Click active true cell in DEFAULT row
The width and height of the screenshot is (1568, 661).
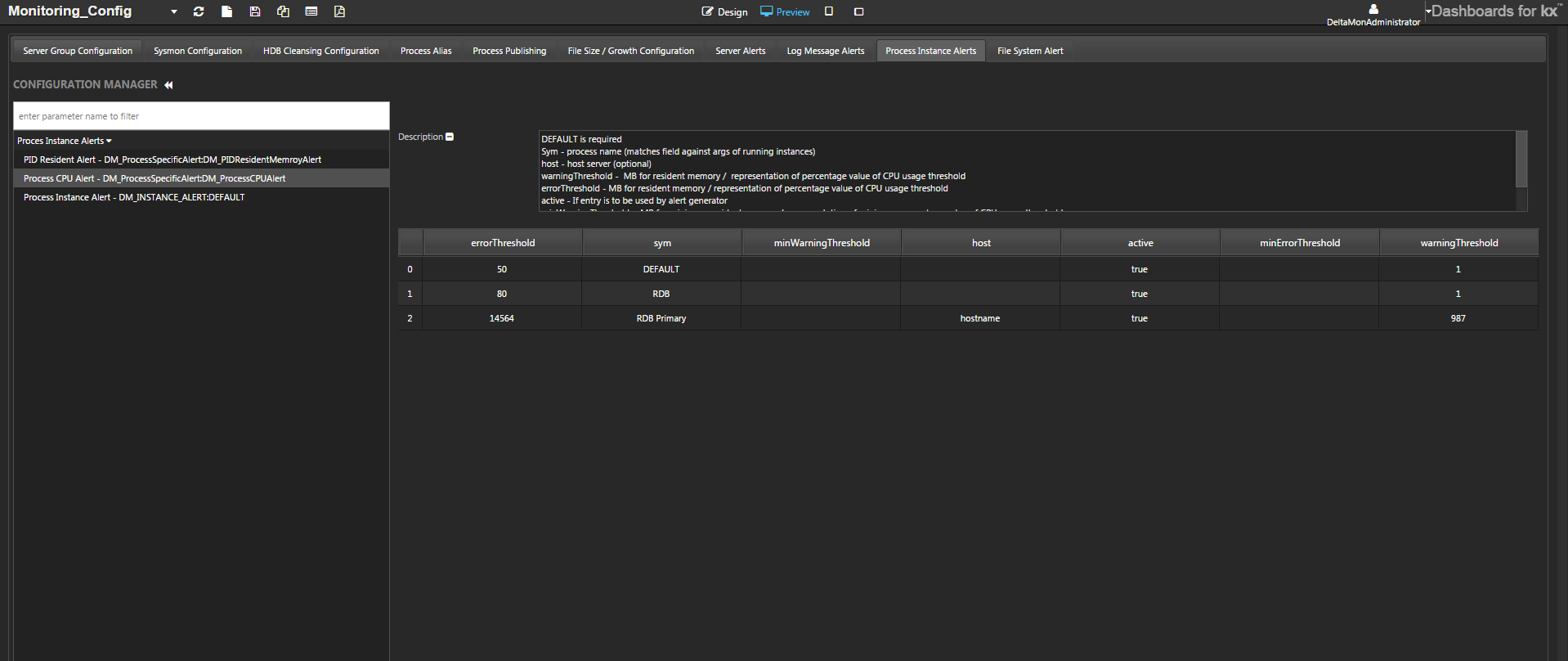tap(1140, 269)
